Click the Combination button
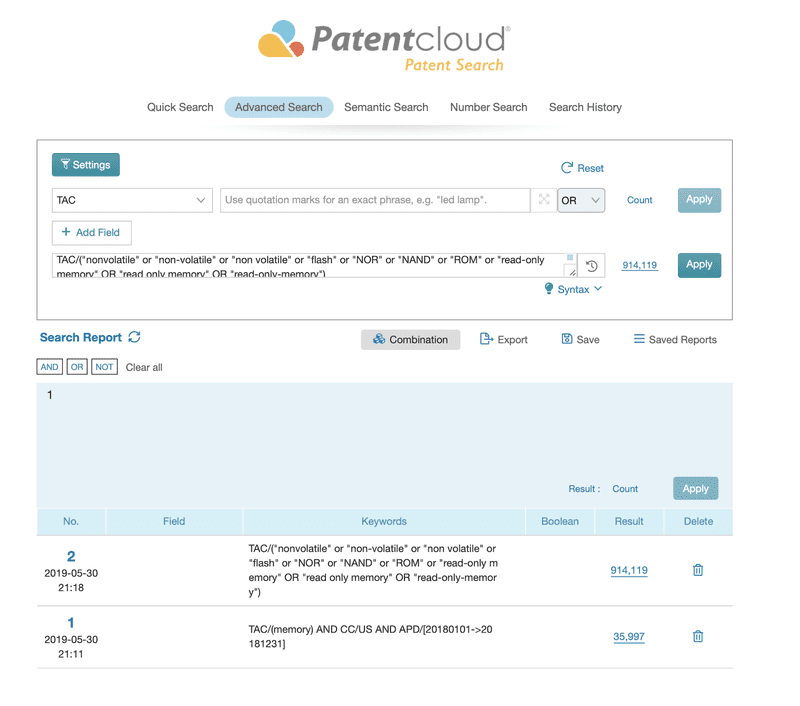 410,340
